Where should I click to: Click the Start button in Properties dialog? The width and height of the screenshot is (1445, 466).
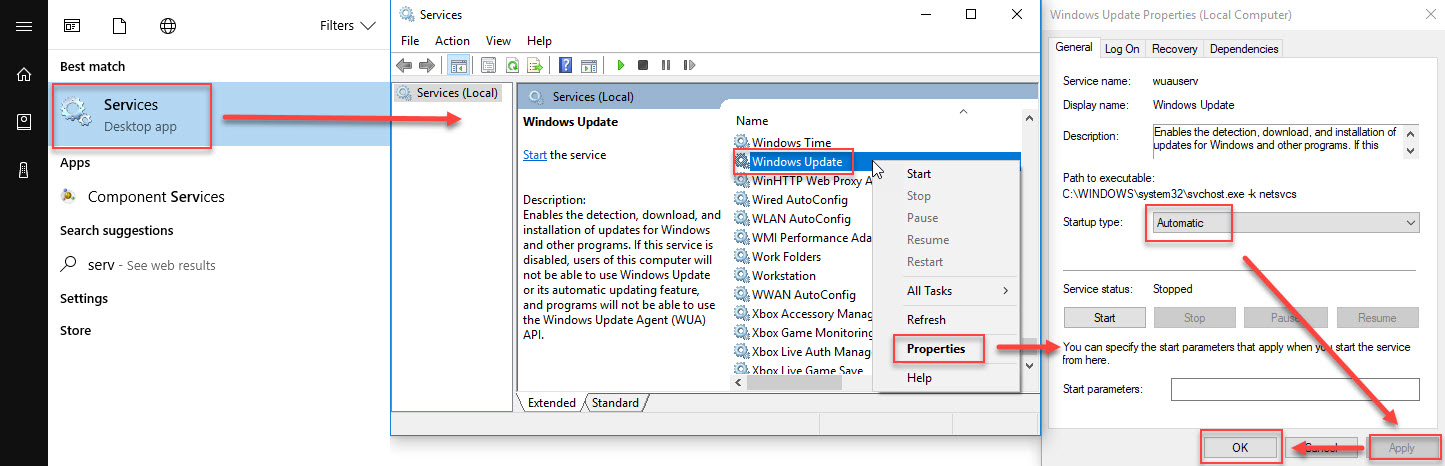click(x=1104, y=318)
